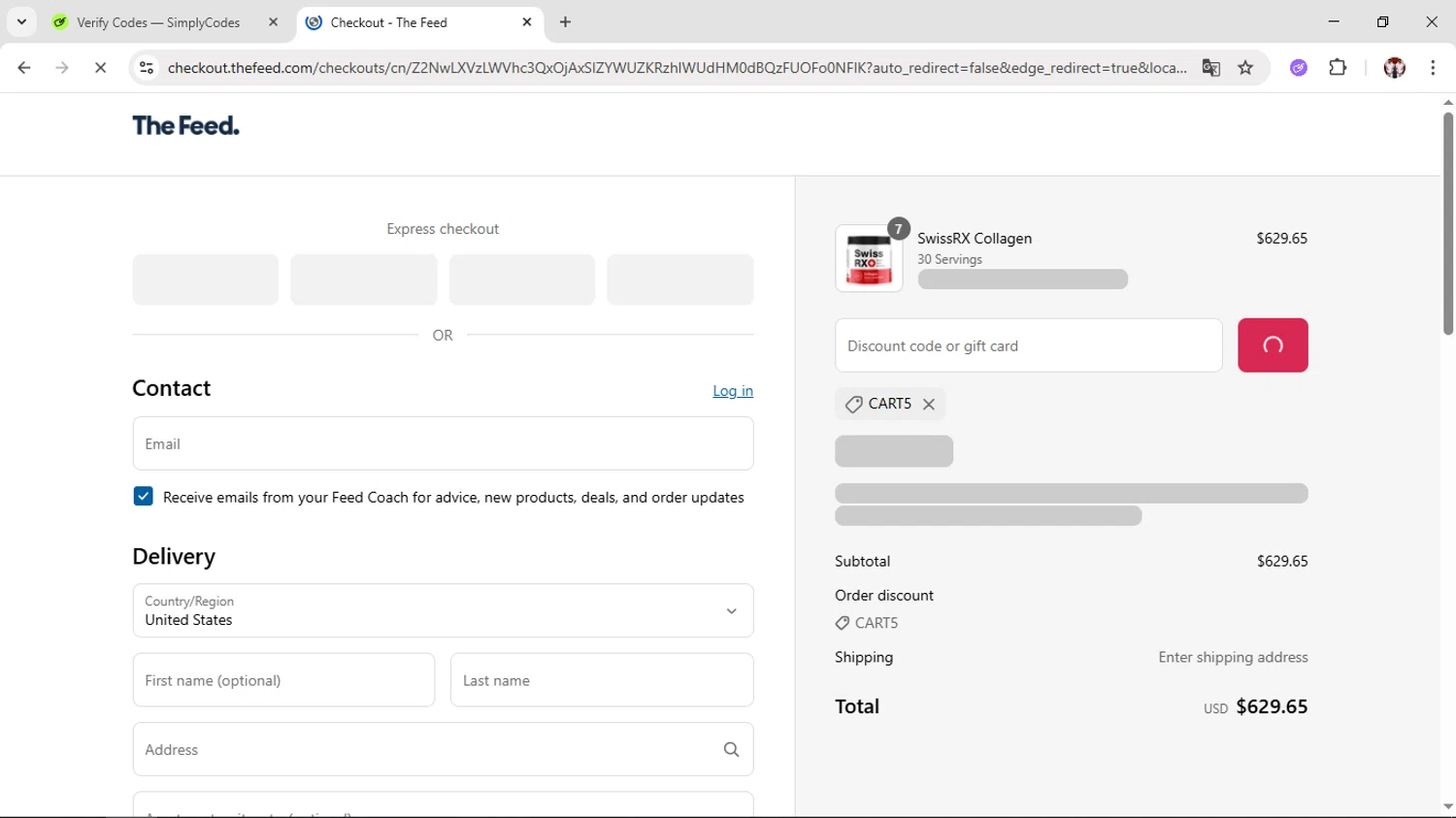The image size is (1456, 818).
Task: Open the Country/Region dropdown
Action: pyautogui.click(x=443, y=610)
